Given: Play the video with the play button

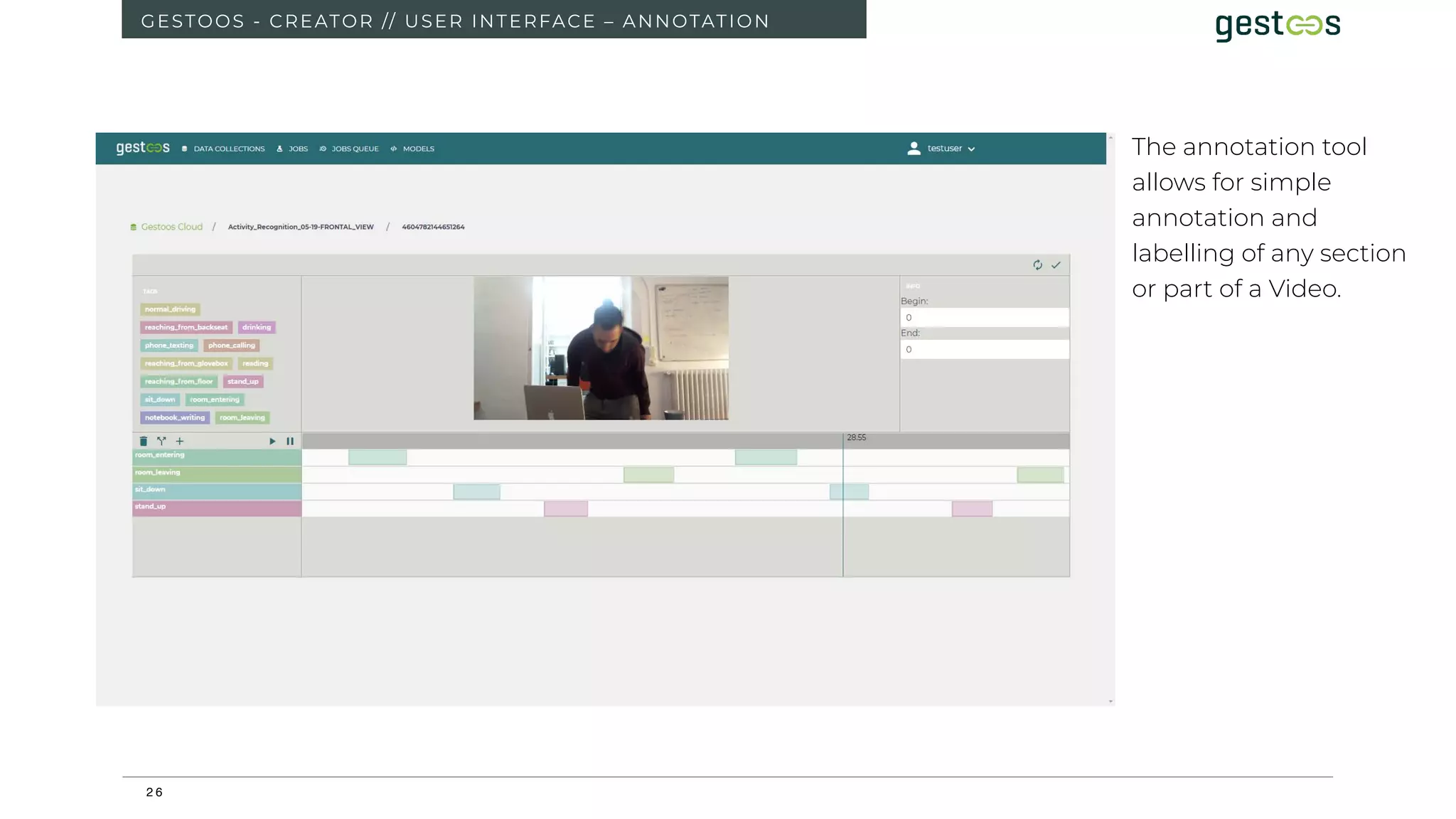Looking at the screenshot, I should [272, 441].
